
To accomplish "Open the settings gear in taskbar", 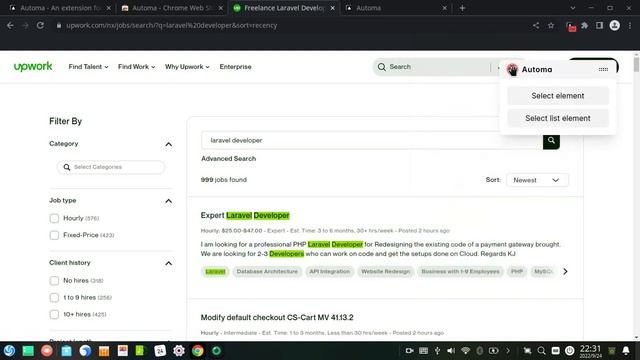I will 179,351.
